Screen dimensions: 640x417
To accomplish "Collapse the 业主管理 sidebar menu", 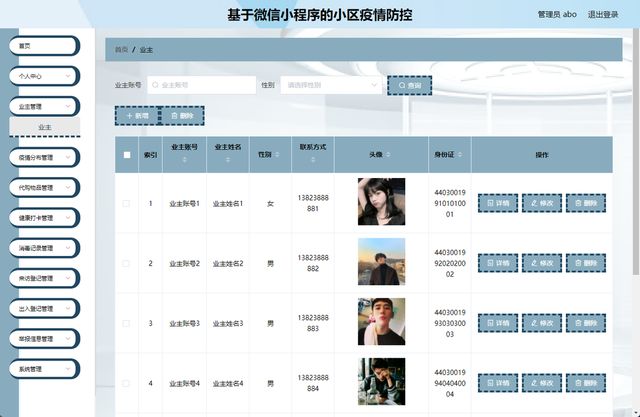I will [44, 106].
